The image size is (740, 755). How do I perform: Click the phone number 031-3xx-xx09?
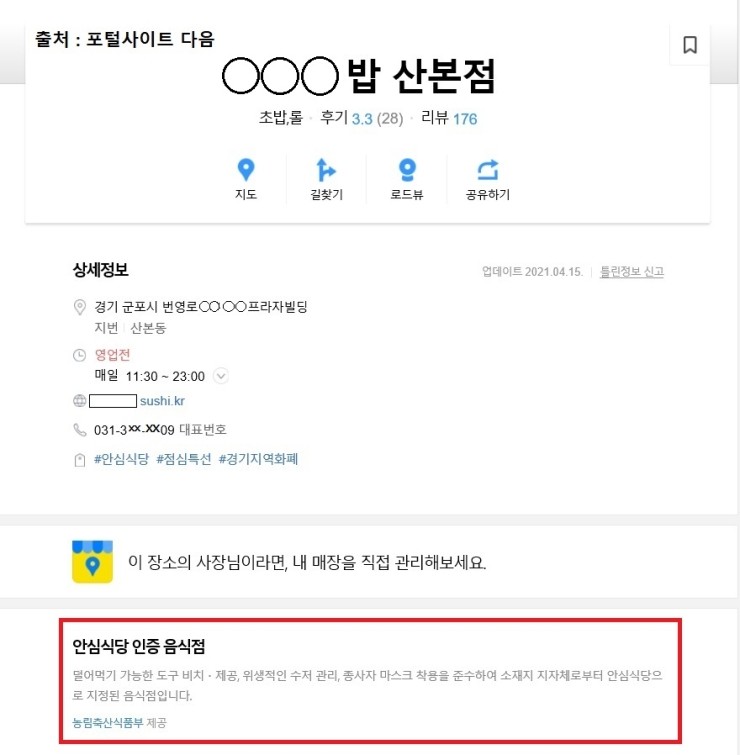[x=134, y=430]
